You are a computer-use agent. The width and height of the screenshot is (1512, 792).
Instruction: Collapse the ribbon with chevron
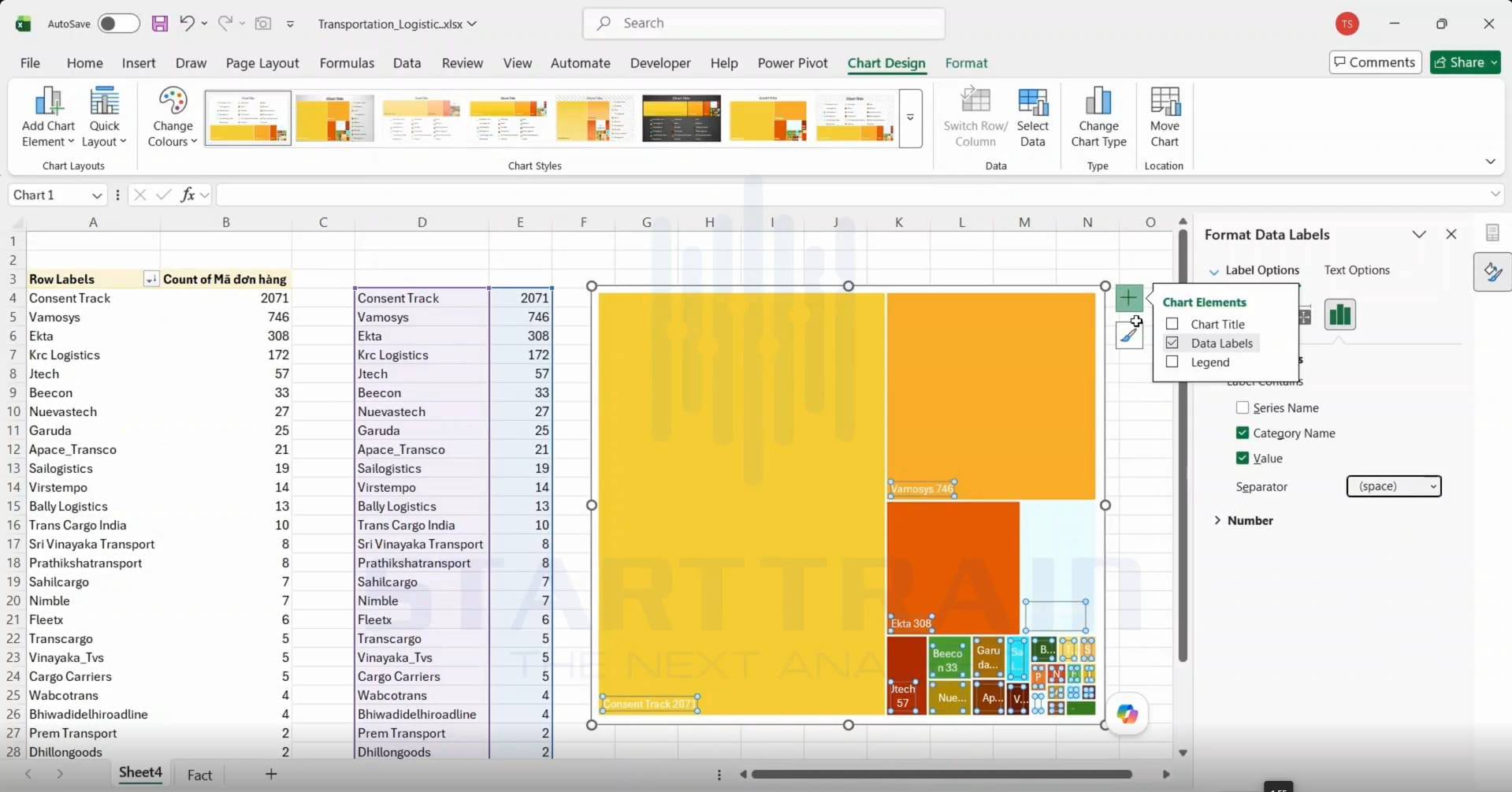[x=1490, y=162]
